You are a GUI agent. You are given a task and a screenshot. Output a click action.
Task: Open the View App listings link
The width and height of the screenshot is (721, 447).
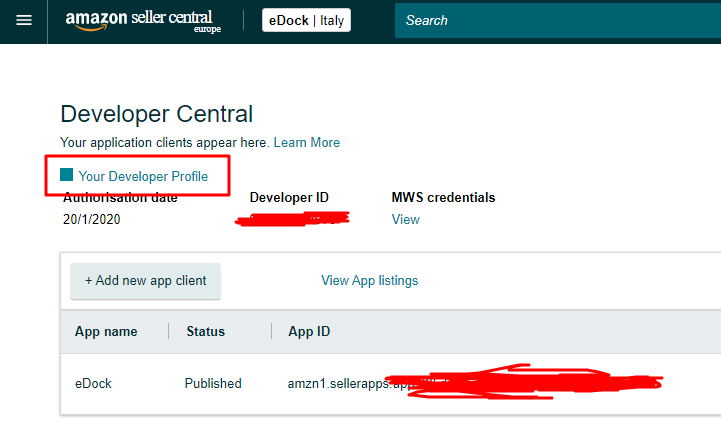coord(370,281)
